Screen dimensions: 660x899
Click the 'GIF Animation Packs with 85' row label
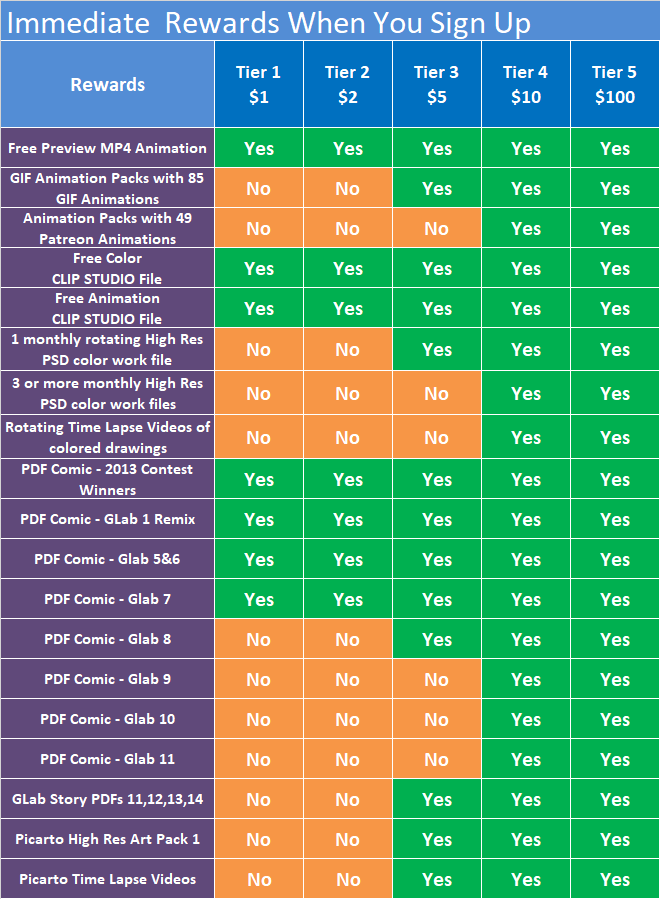pyautogui.click(x=107, y=188)
